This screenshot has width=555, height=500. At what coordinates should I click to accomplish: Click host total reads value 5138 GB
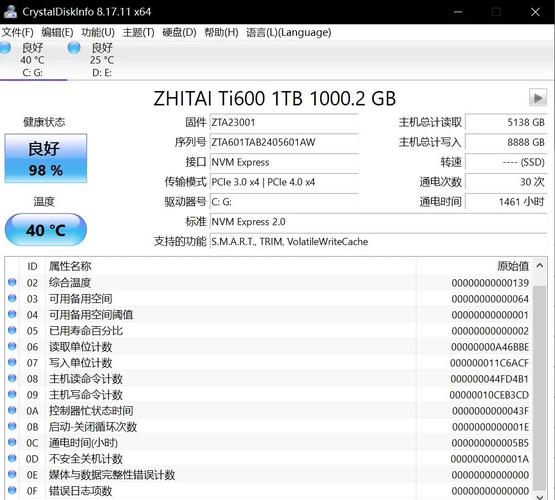(506, 122)
